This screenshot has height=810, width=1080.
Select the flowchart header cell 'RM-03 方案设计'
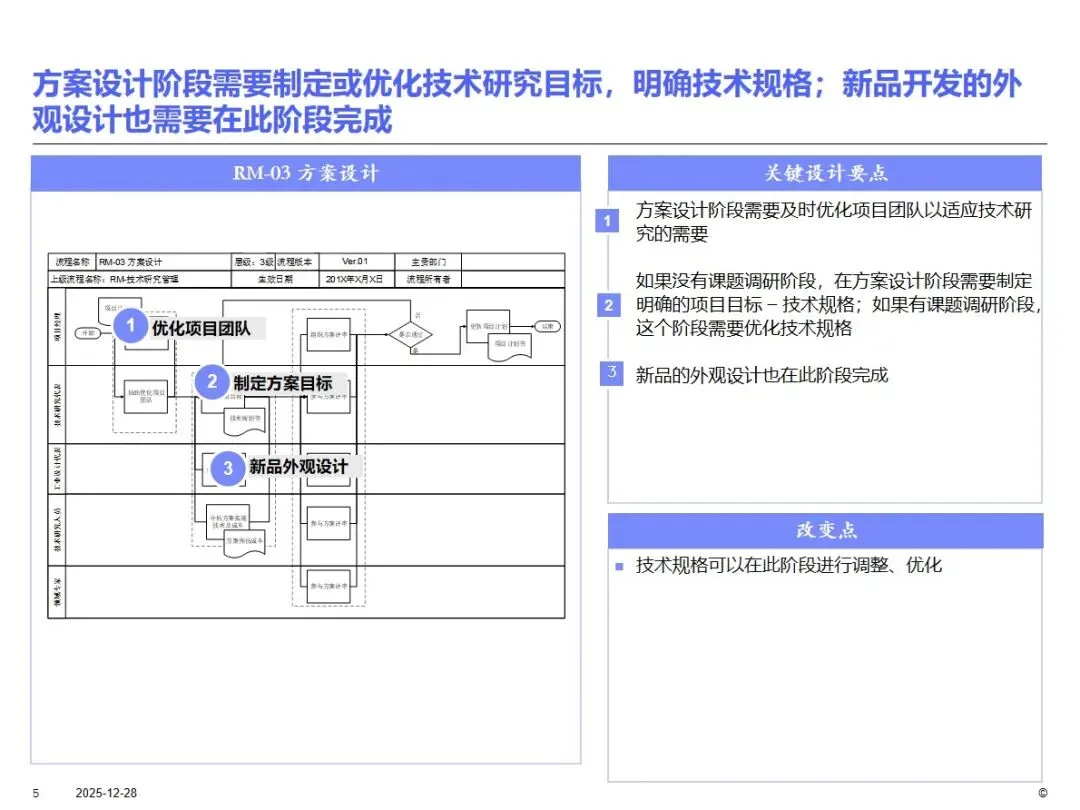point(164,262)
